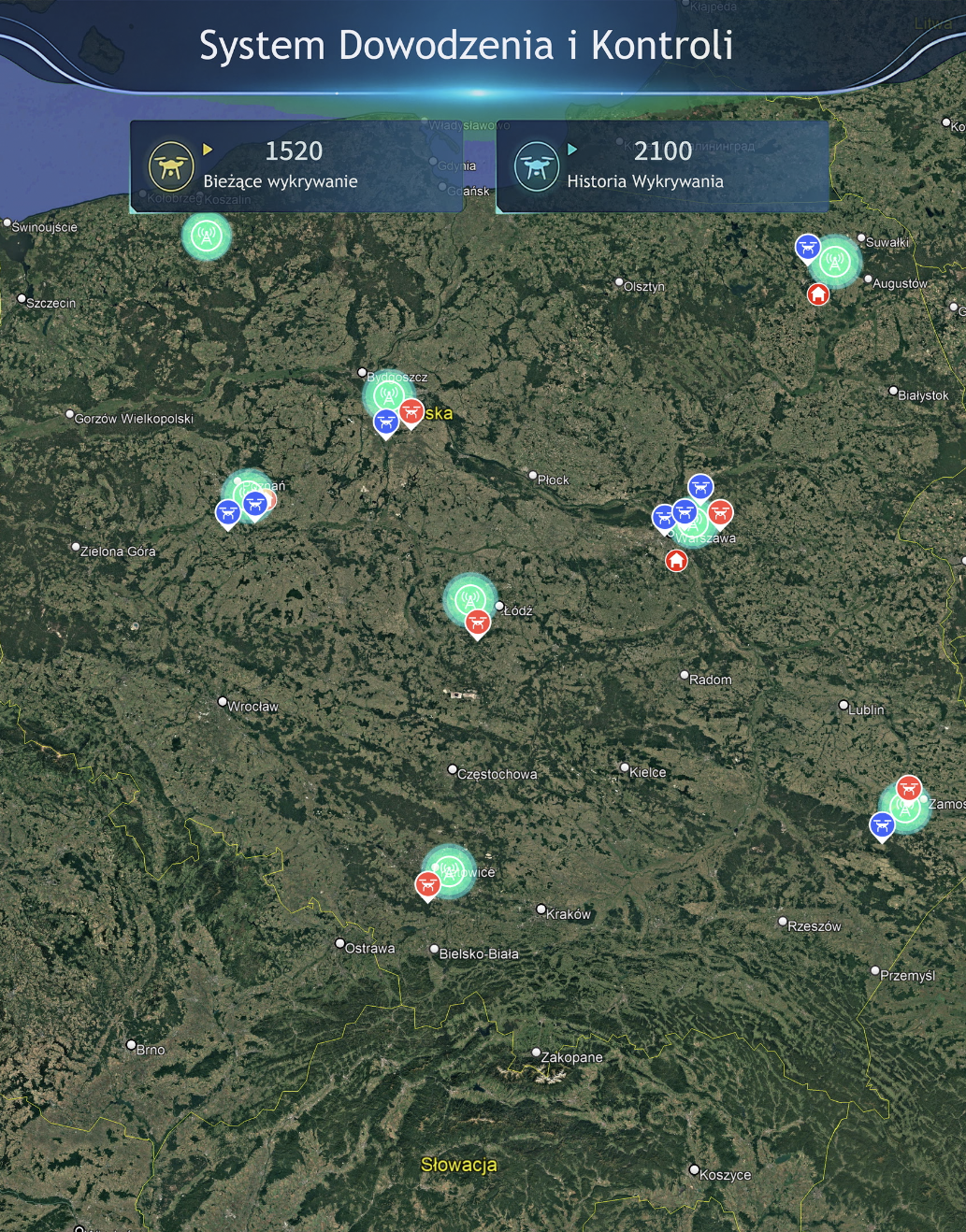Open the Bieżące wykrywanie label
The image size is (966, 1232).
pos(281,181)
